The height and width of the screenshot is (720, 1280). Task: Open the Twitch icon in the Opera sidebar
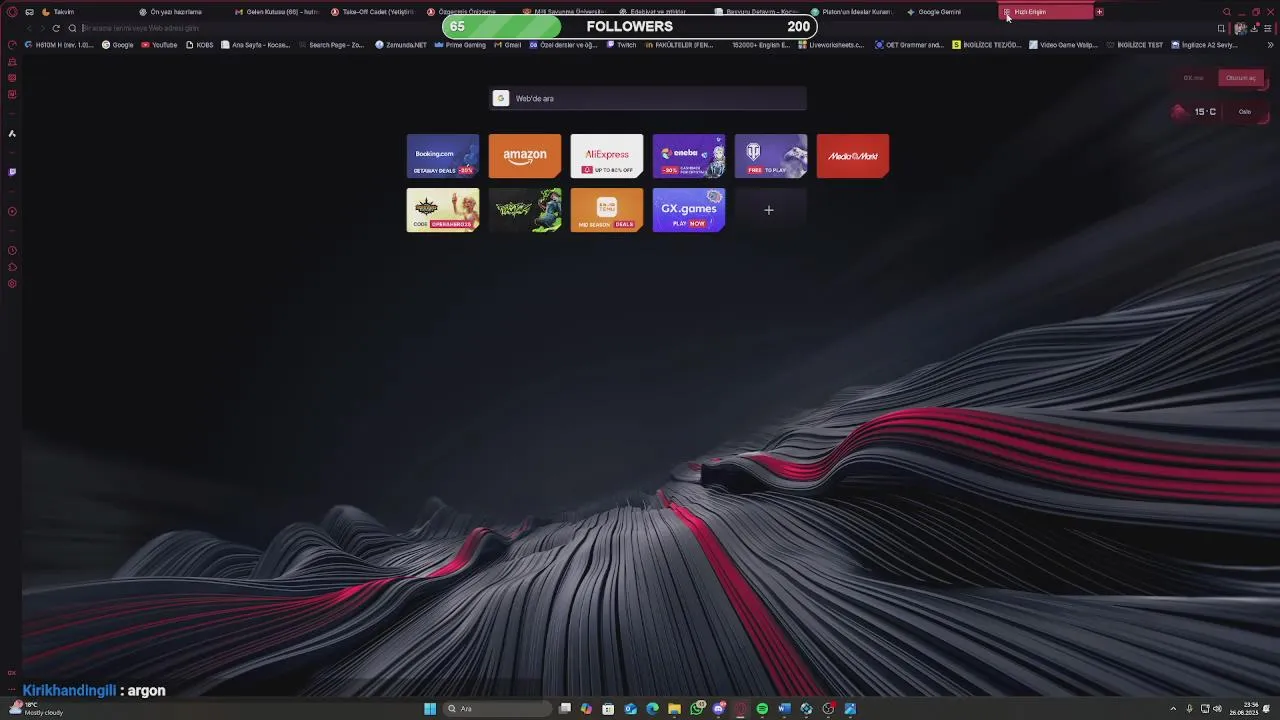[12, 172]
